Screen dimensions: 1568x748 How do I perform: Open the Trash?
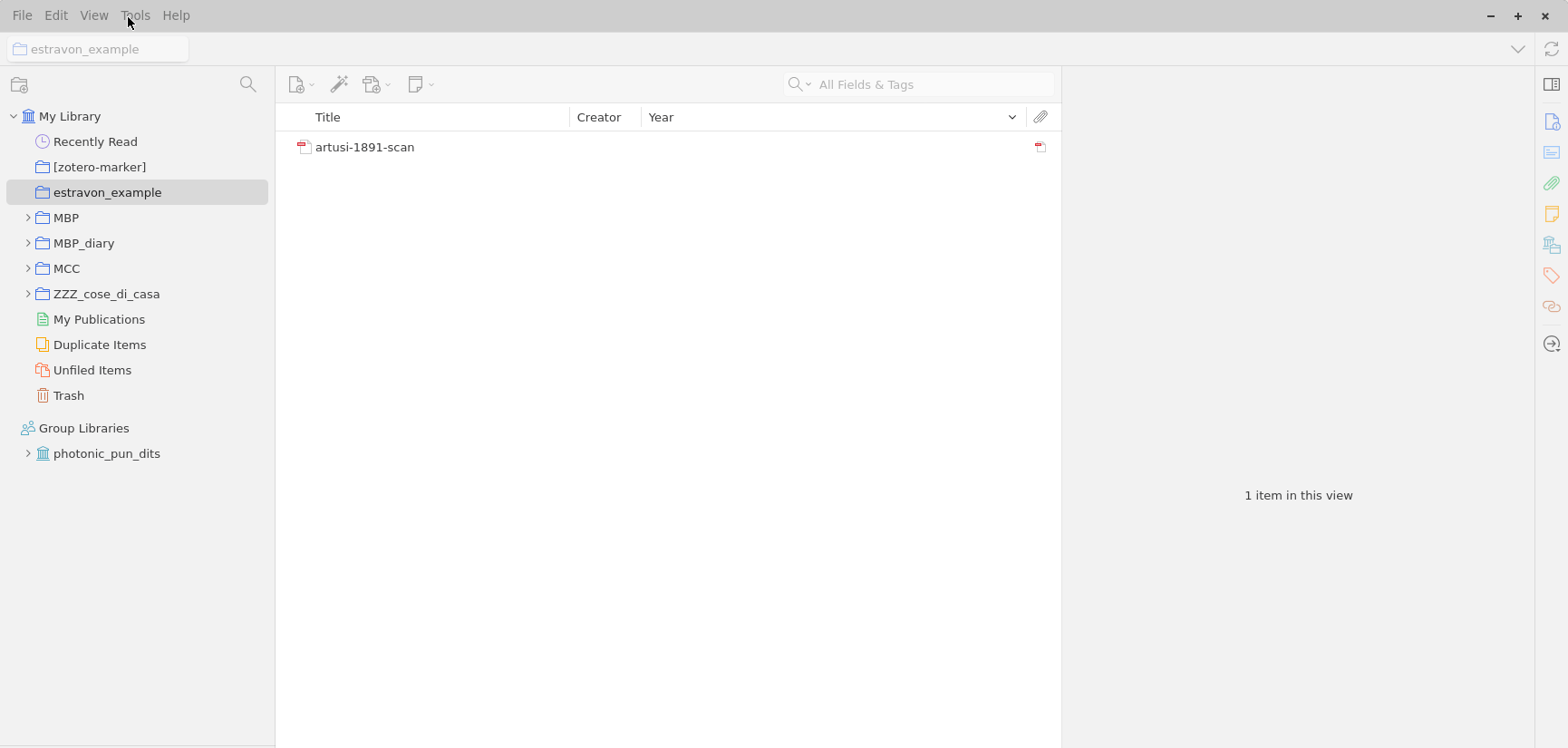click(69, 395)
